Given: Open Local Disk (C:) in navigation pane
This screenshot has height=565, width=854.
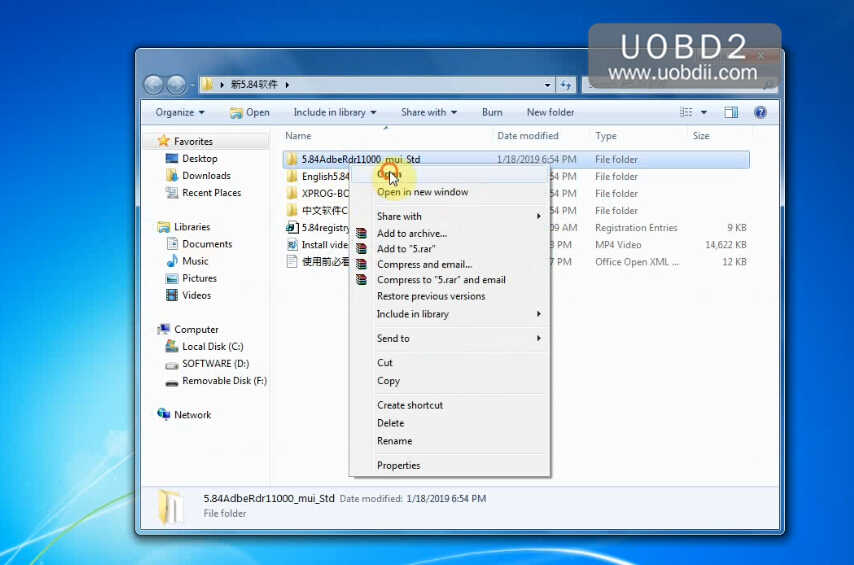Looking at the screenshot, I should click(x=212, y=347).
